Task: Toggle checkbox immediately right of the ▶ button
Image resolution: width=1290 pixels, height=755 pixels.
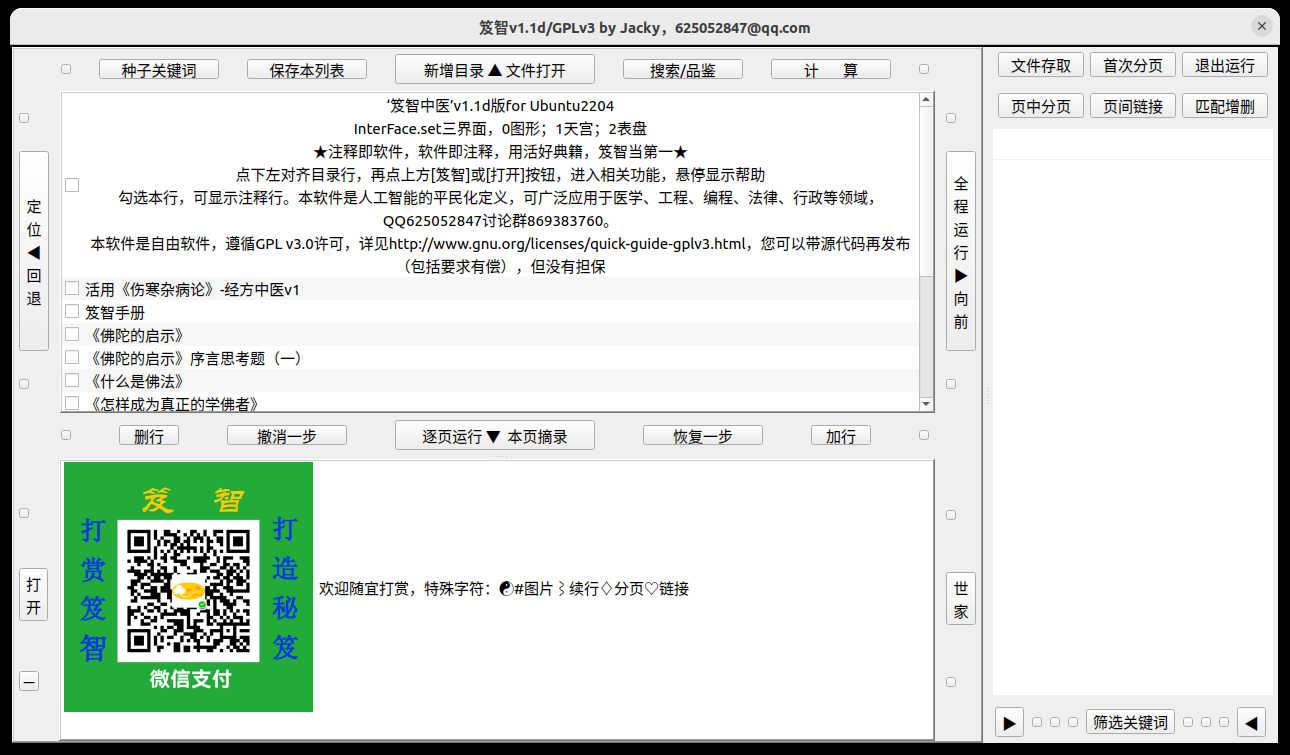Action: 1037,722
